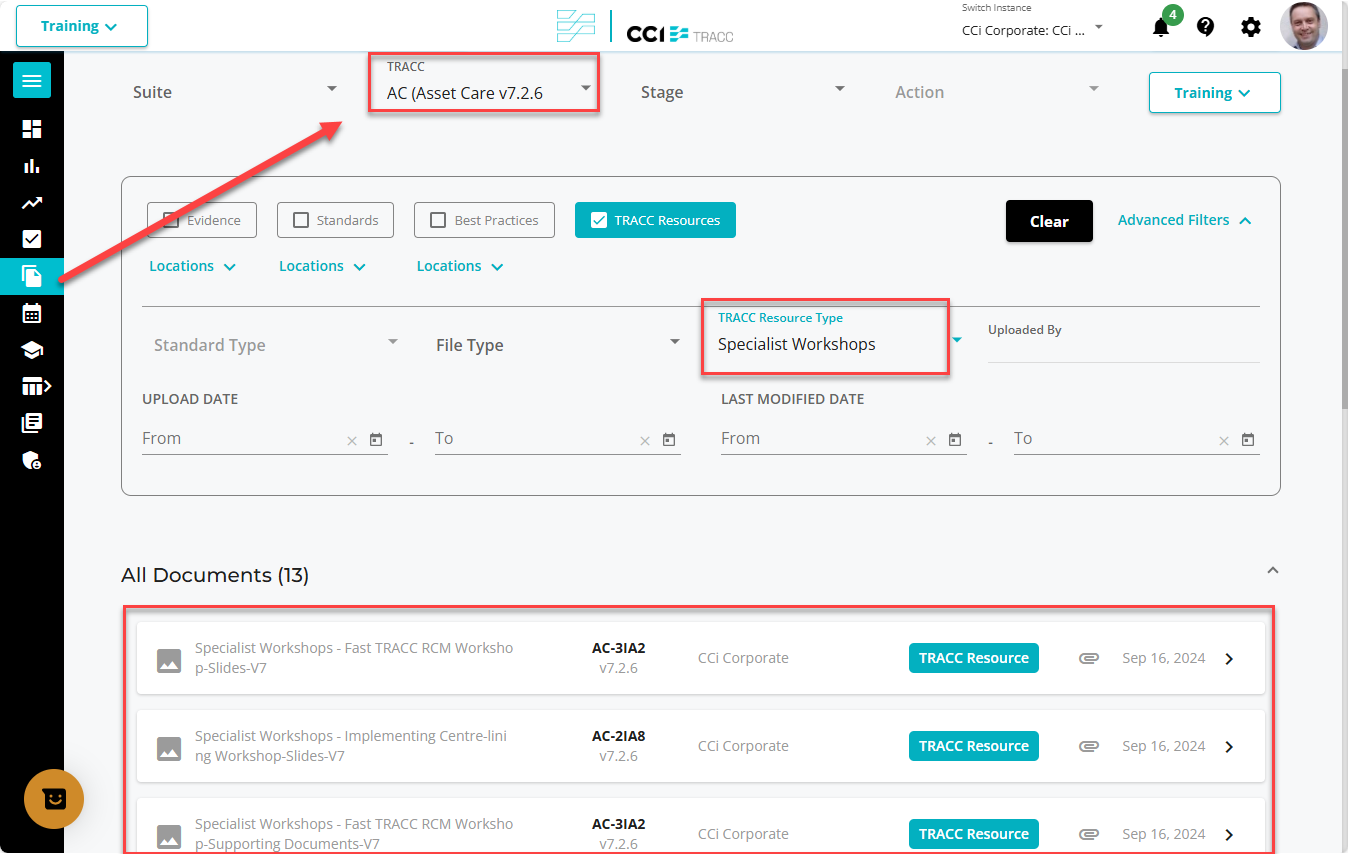Open the File Type dropdown
The height and width of the screenshot is (854, 1348).
pos(557,345)
